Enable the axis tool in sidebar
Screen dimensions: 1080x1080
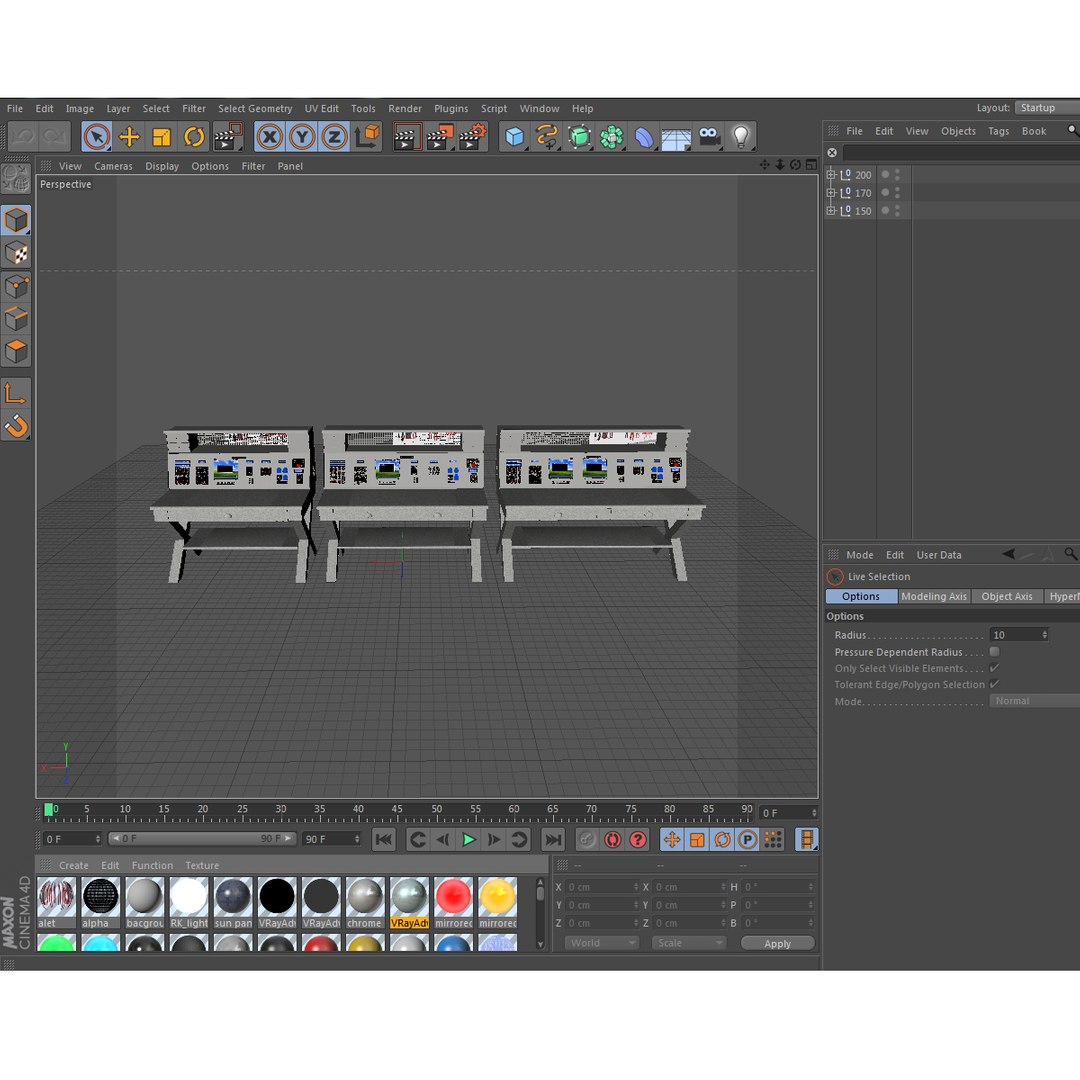(16, 393)
